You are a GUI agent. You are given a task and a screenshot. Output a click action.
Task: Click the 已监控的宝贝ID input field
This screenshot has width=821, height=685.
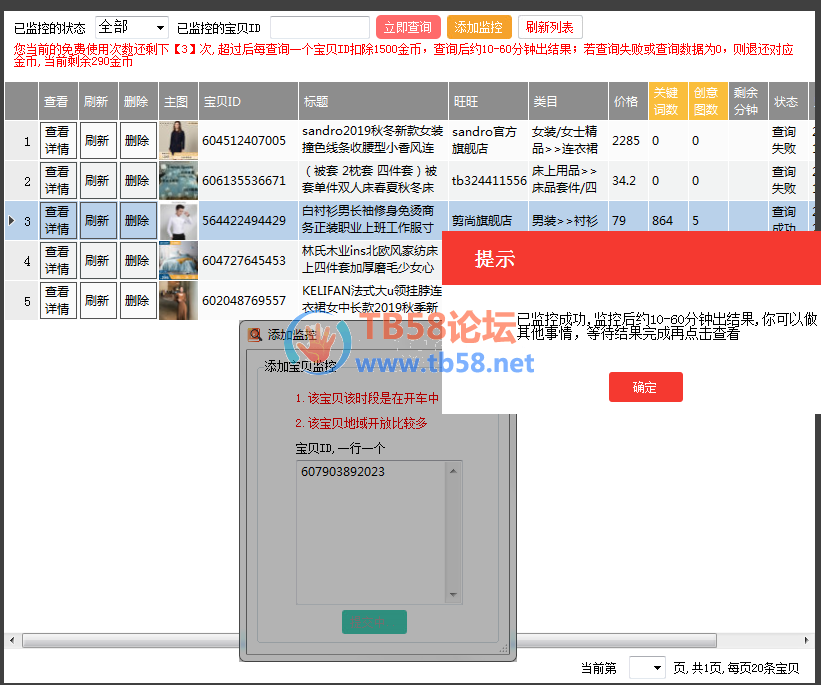point(320,27)
